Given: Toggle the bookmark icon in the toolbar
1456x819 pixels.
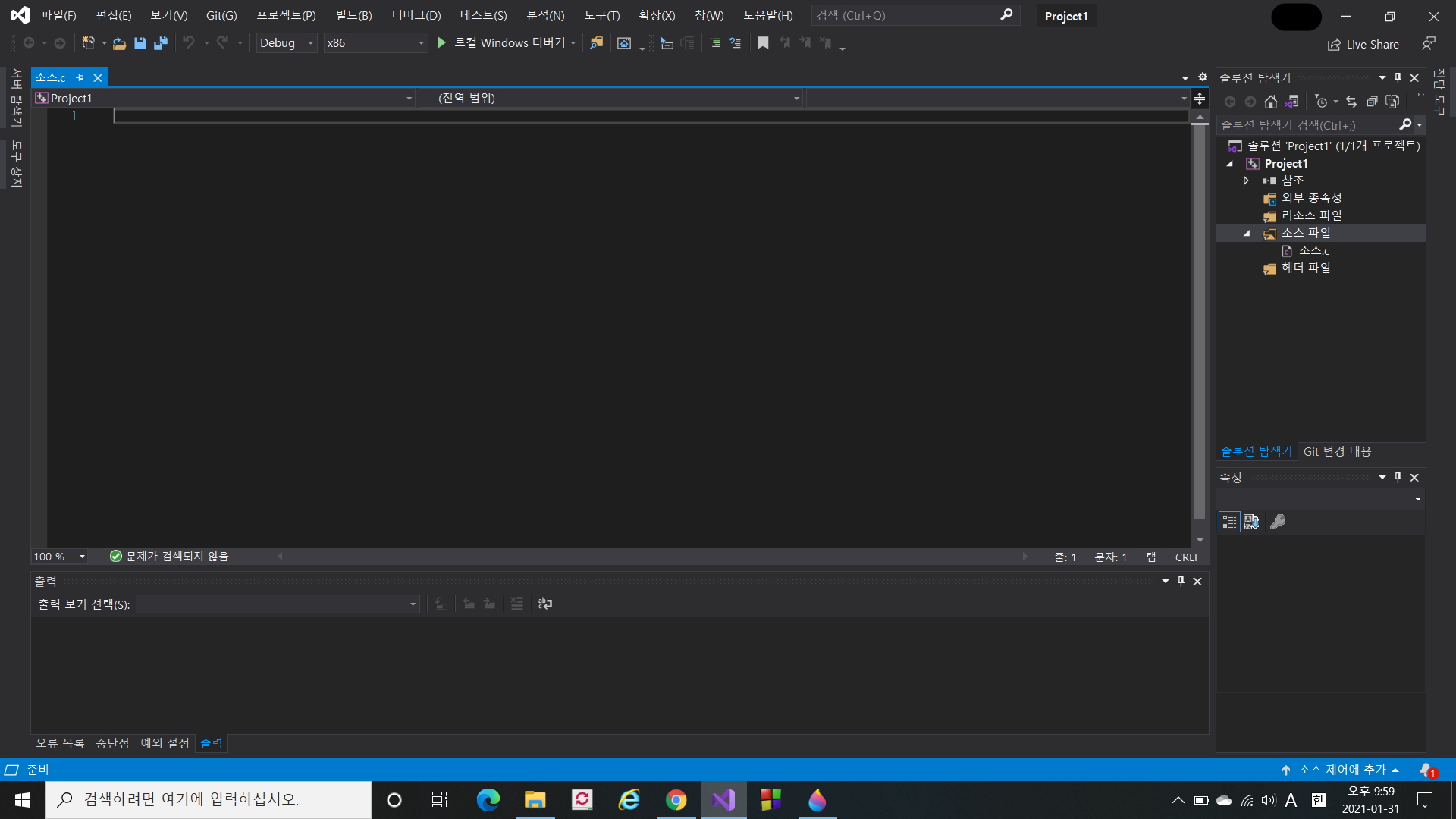Looking at the screenshot, I should (x=763, y=43).
